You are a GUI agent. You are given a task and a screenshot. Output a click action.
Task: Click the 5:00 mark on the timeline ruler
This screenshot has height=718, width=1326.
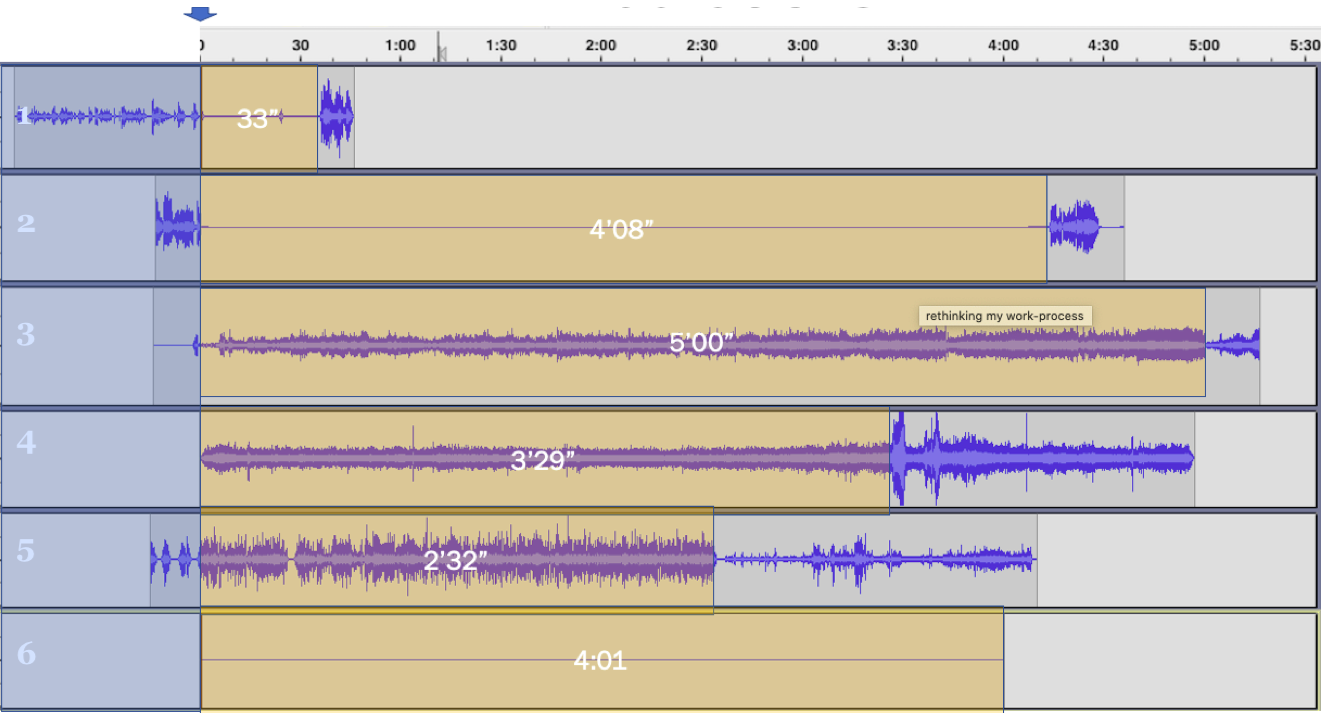click(x=1204, y=45)
